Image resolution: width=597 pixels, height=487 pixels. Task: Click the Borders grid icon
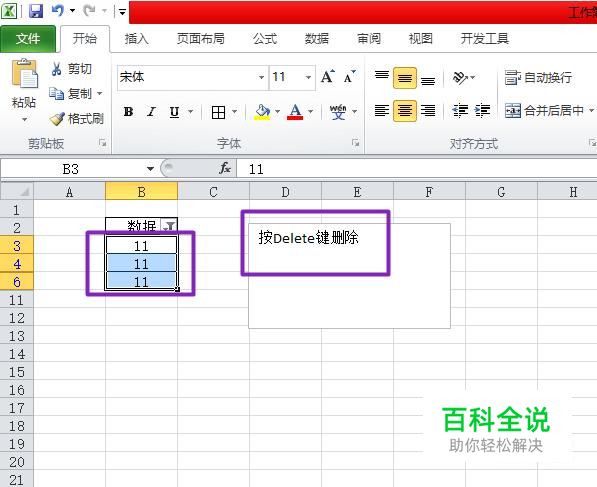219,112
